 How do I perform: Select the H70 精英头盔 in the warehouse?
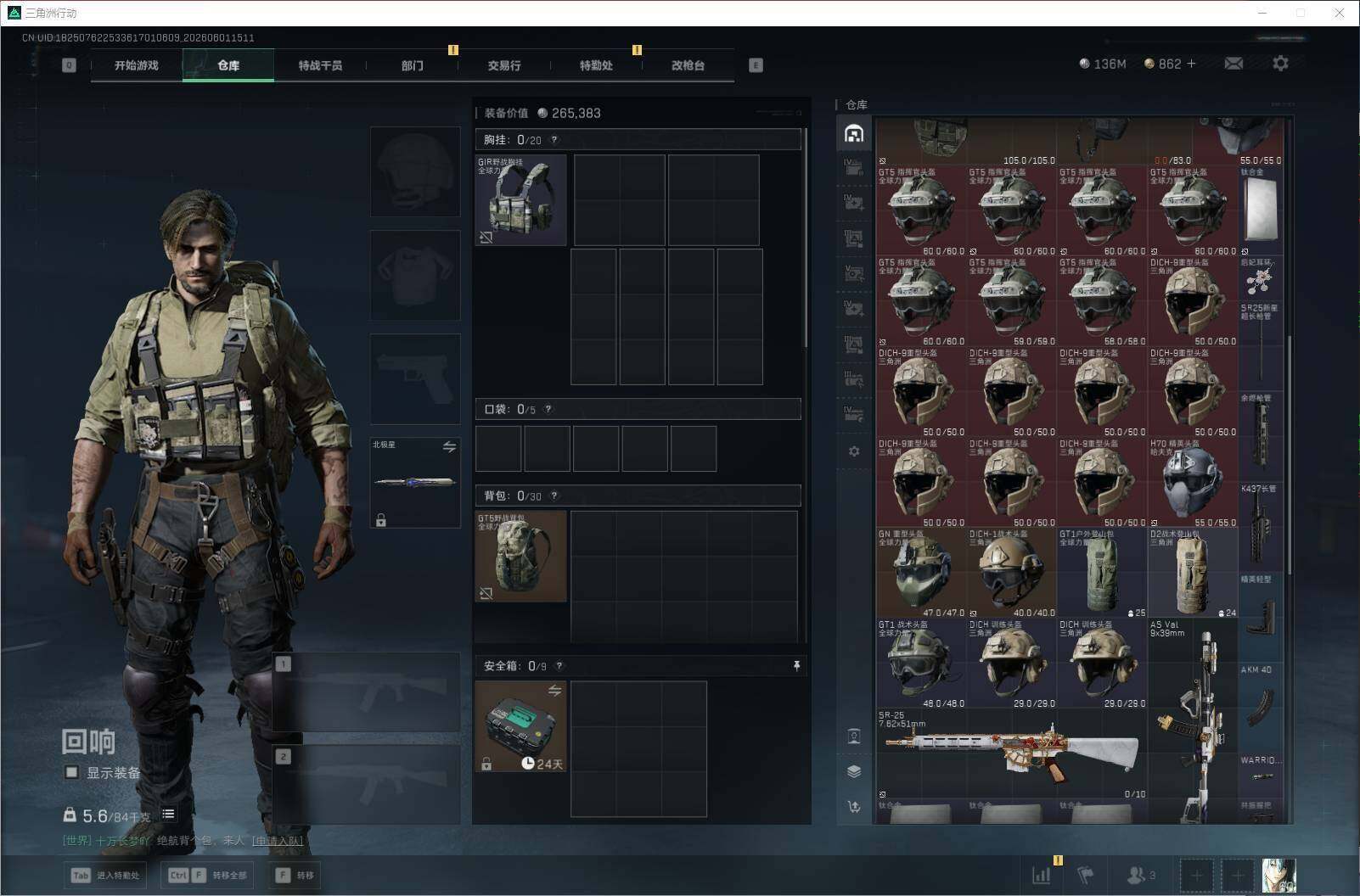(1194, 483)
